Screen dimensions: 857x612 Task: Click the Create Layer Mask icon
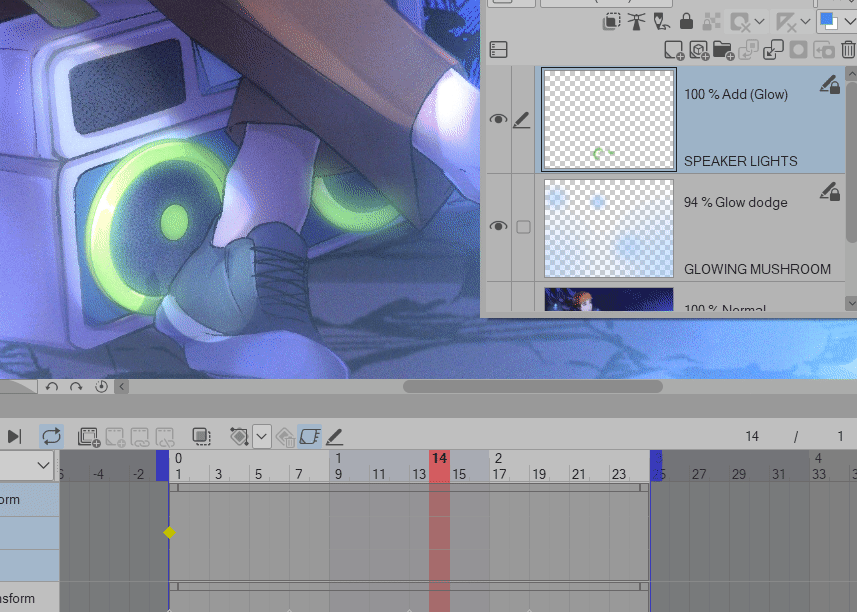[799, 50]
